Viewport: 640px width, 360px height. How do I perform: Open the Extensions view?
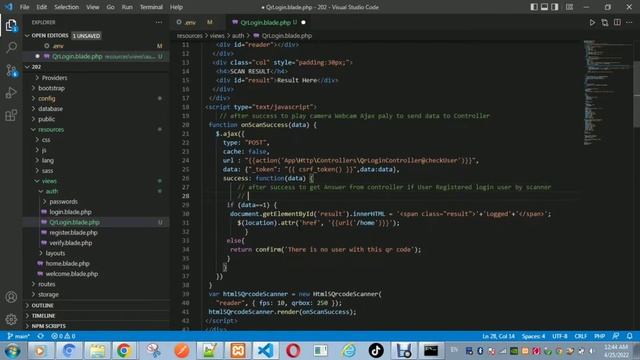tap(11, 116)
